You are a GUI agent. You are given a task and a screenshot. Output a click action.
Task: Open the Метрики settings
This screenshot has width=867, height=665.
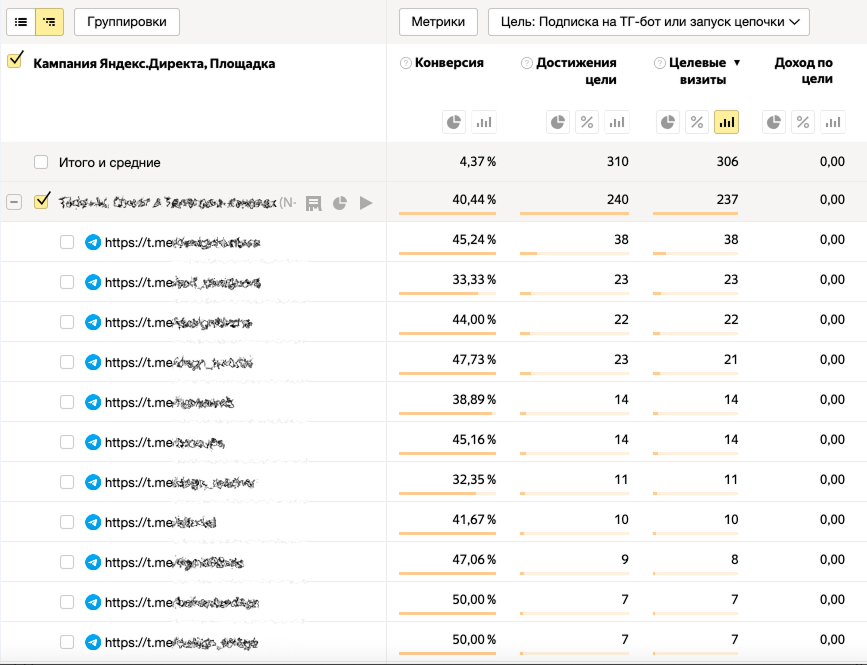(438, 21)
